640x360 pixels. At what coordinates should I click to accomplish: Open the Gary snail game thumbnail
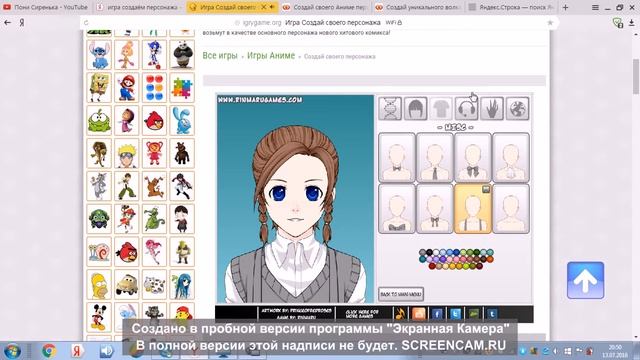[x=99, y=252]
